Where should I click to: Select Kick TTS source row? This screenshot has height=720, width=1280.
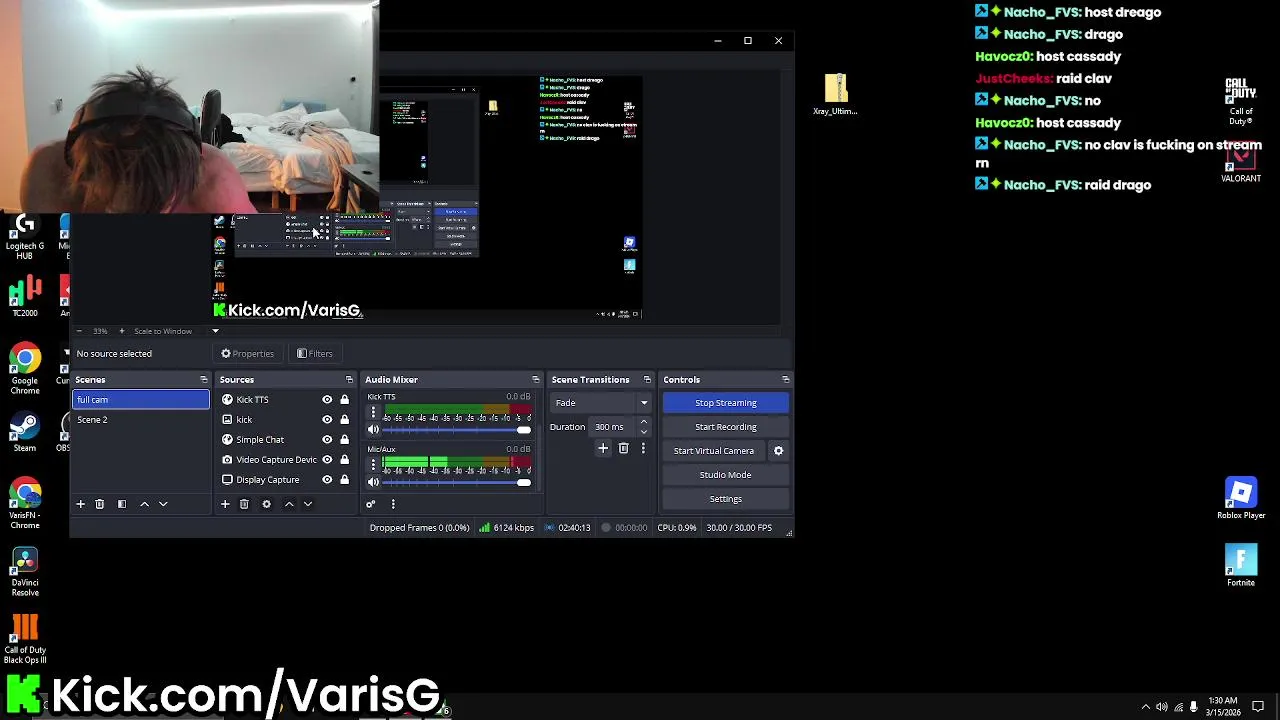point(286,400)
